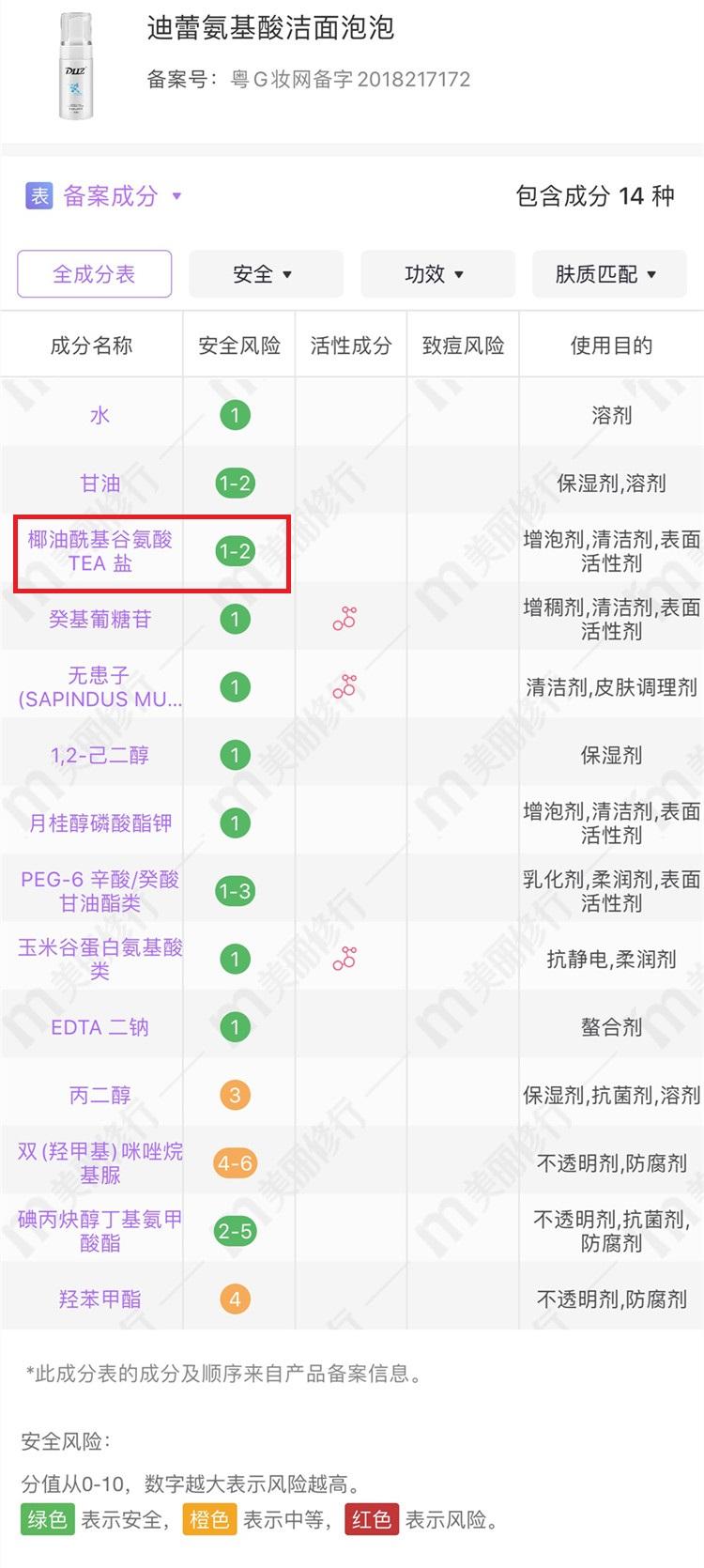Expand the 备案成分 dropdown arrow

(x=176, y=197)
